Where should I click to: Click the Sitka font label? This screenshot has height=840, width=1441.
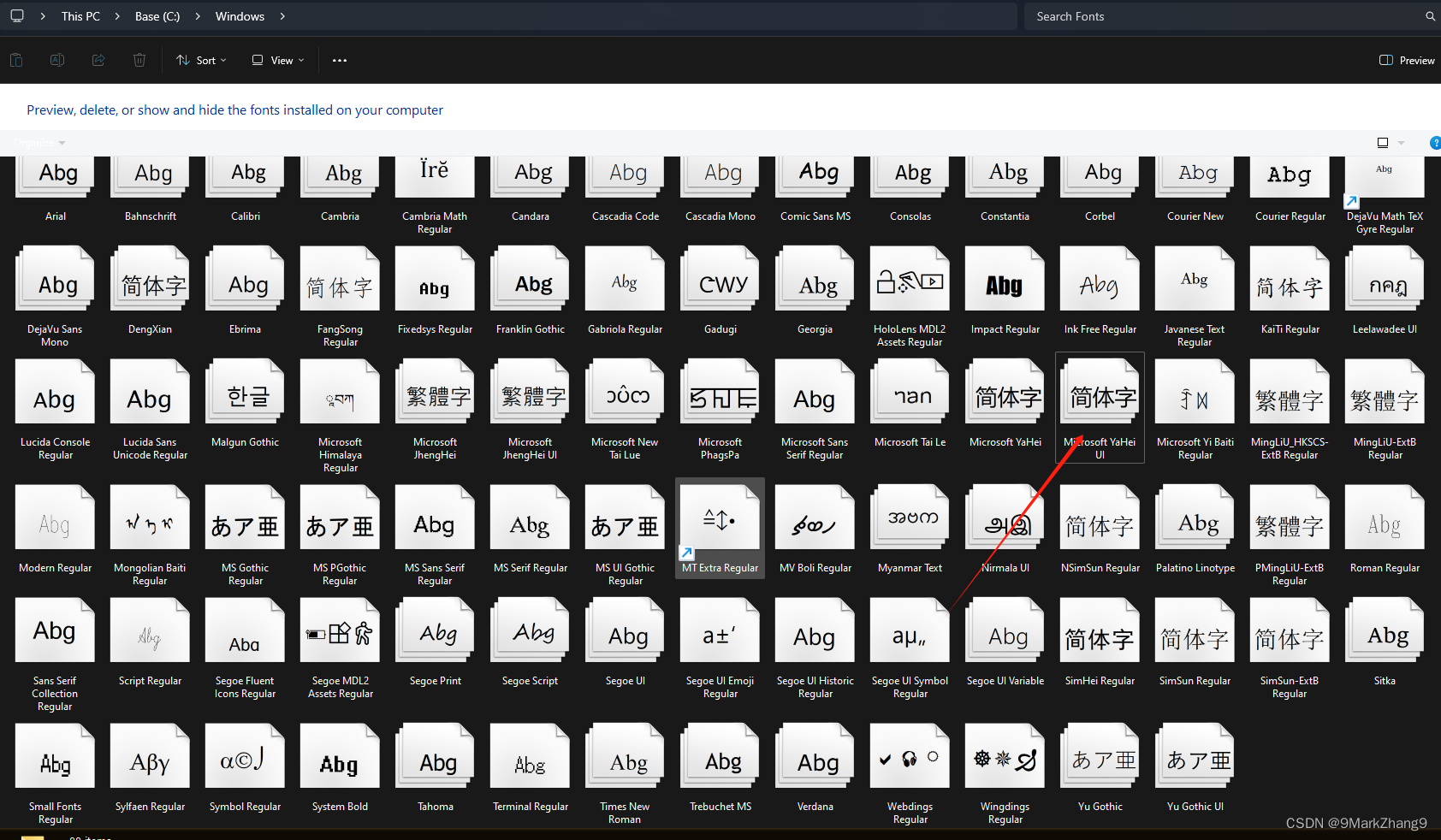[x=1385, y=681]
